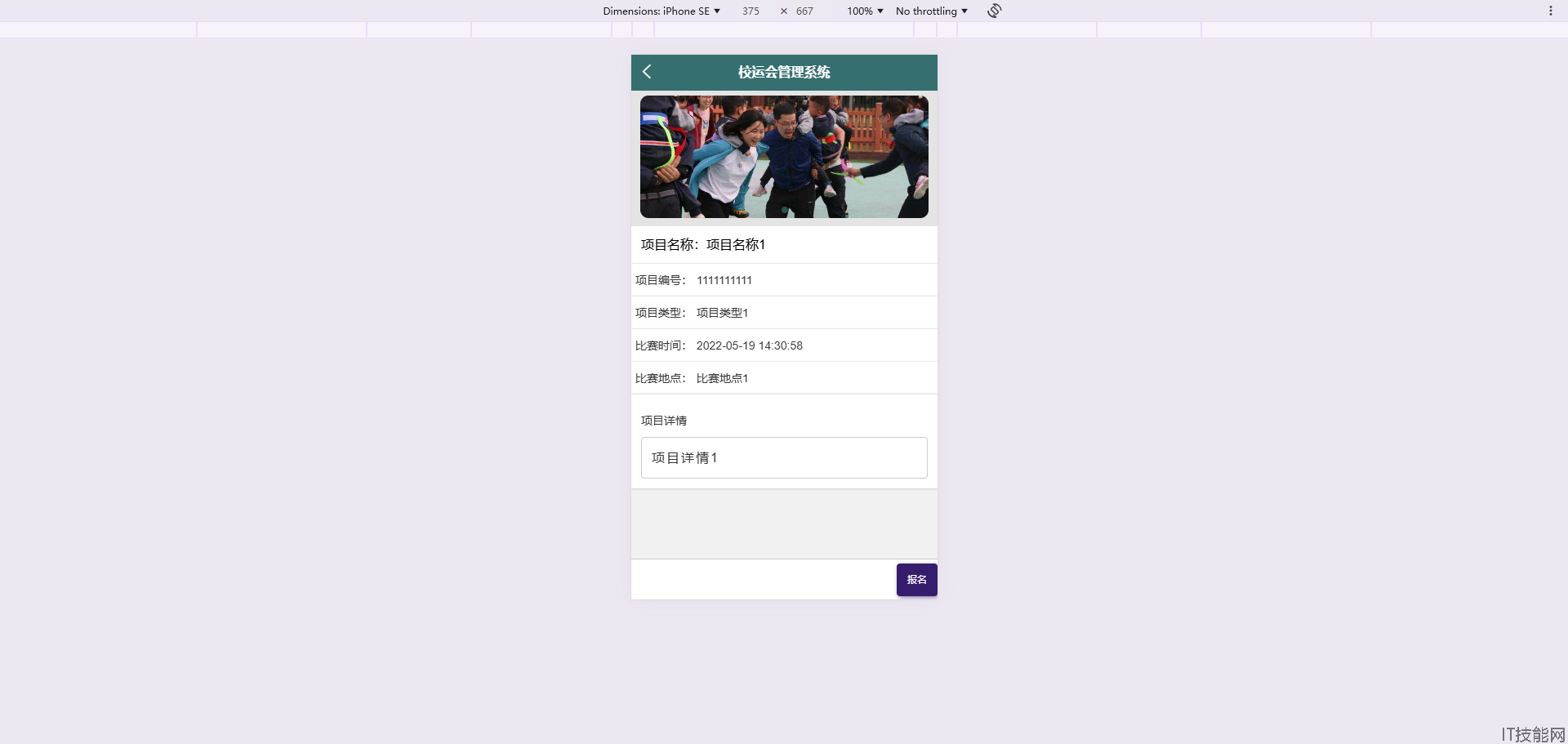
Task: Open the Dimensions: iPhone SE dropdown
Action: (x=661, y=11)
